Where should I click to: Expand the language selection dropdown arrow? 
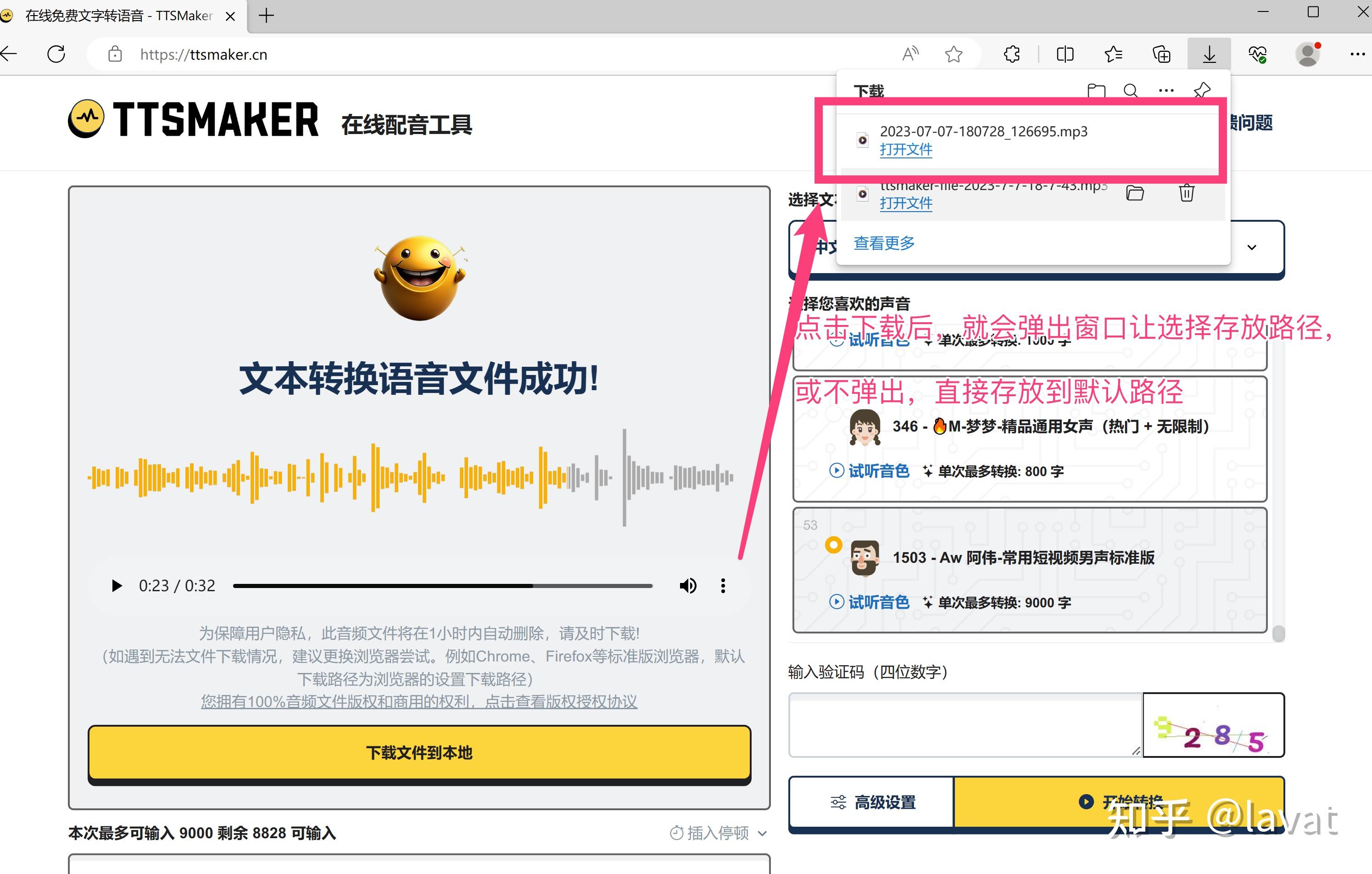coord(1252,247)
